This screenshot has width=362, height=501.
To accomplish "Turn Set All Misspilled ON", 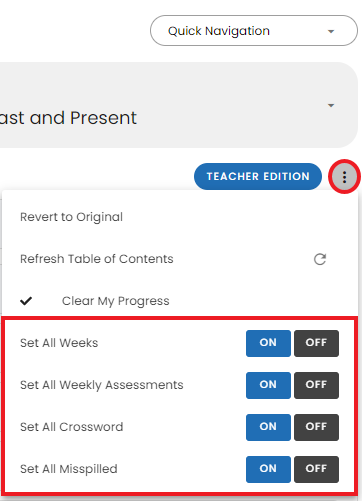I will [x=268, y=469].
